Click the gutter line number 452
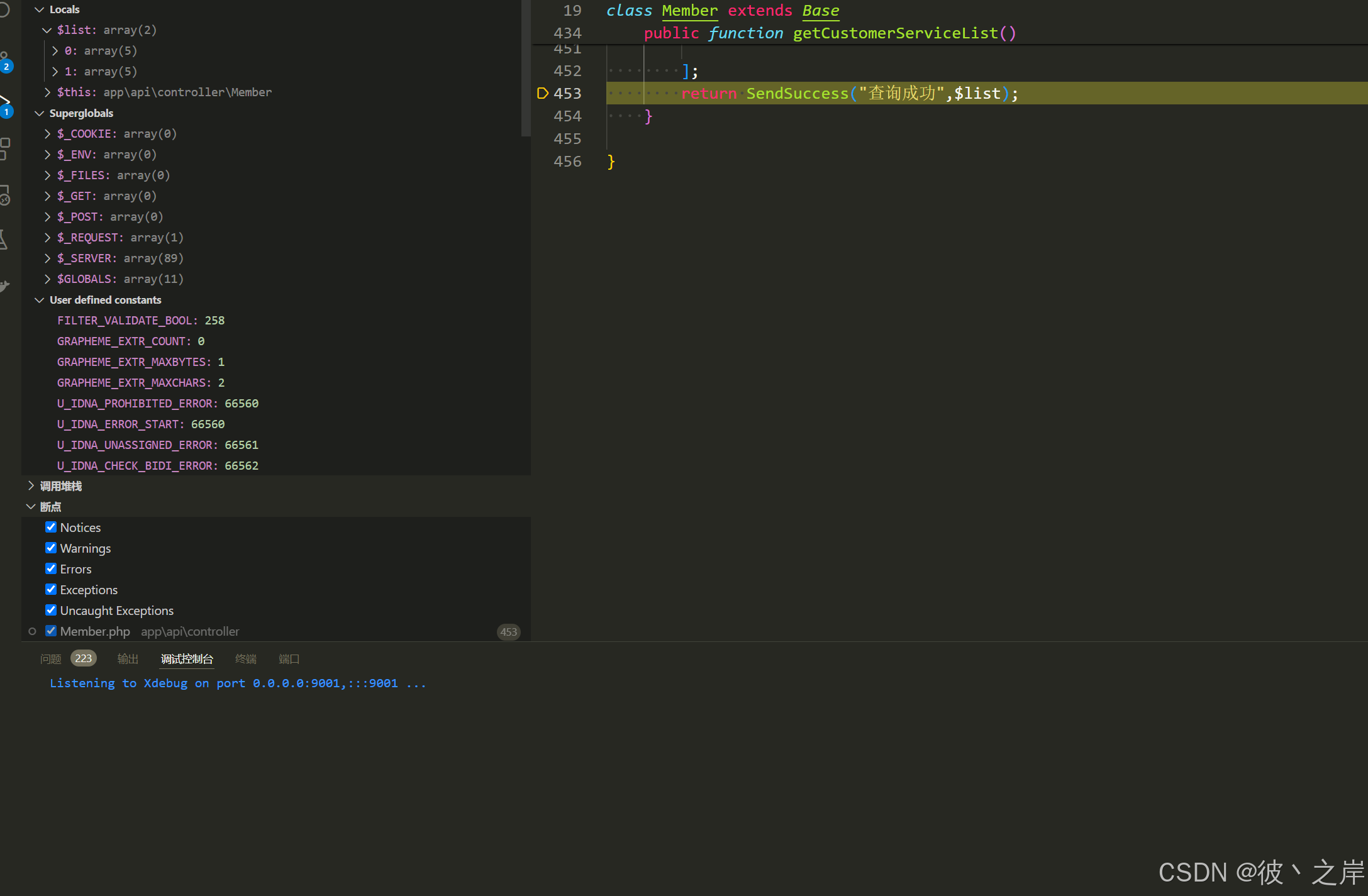This screenshot has height=896, width=1368. [567, 71]
